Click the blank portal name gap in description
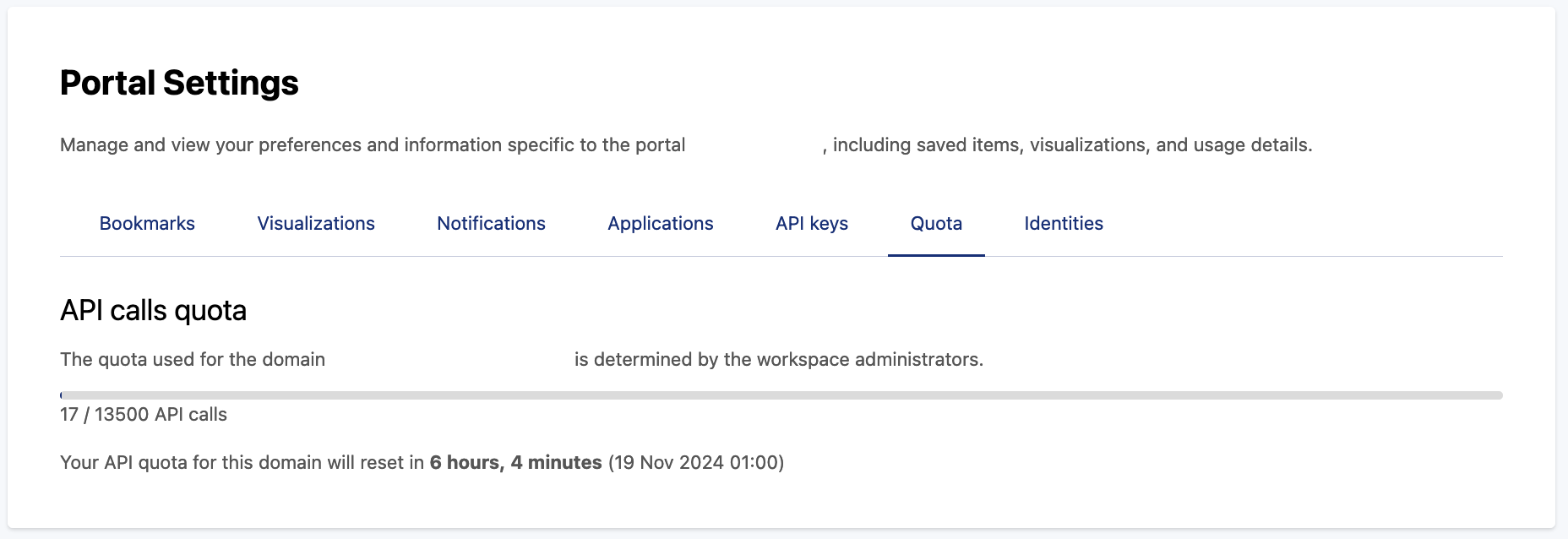This screenshot has height=539, width=1568. [x=754, y=145]
